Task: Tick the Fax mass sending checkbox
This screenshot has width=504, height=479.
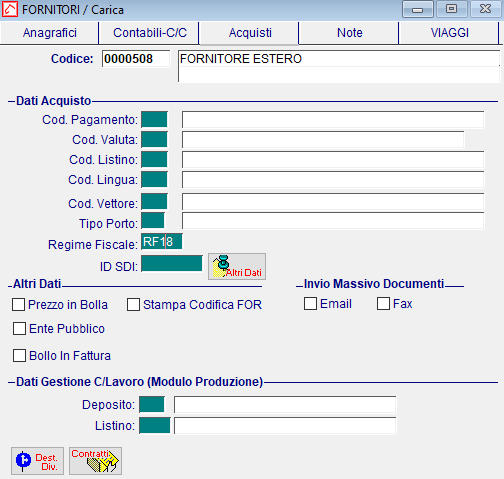Action: [383, 304]
